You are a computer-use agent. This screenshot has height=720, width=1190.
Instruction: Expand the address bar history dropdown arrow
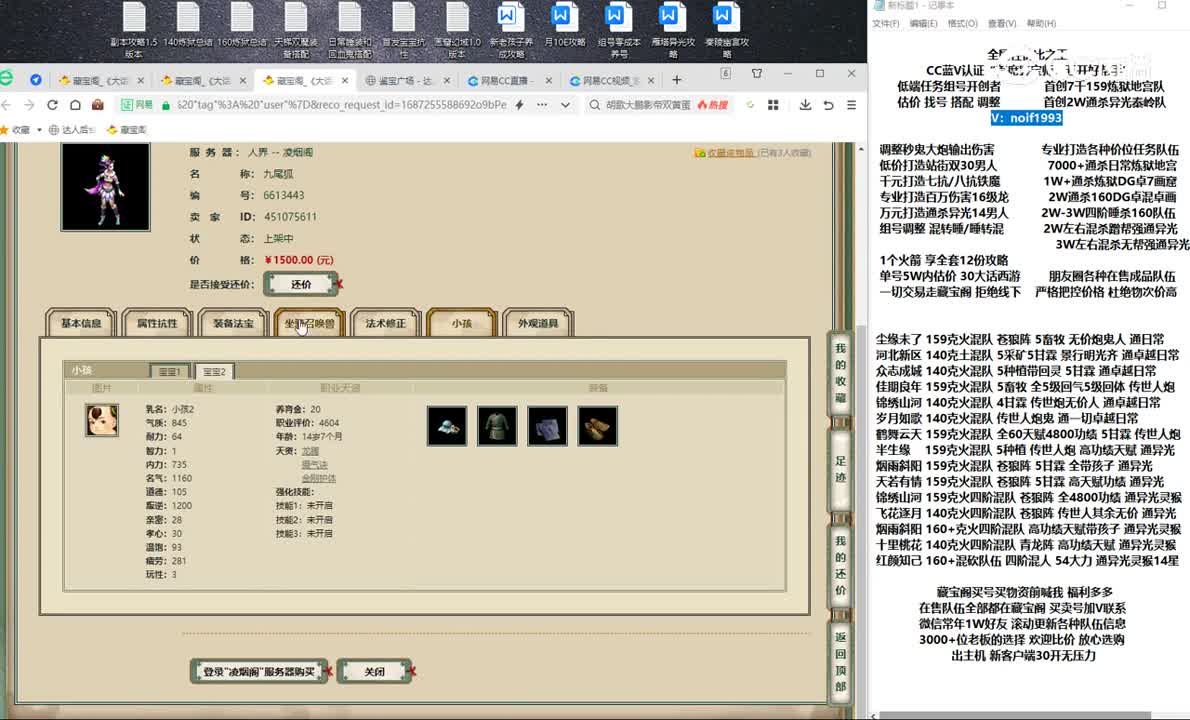(x=565, y=105)
